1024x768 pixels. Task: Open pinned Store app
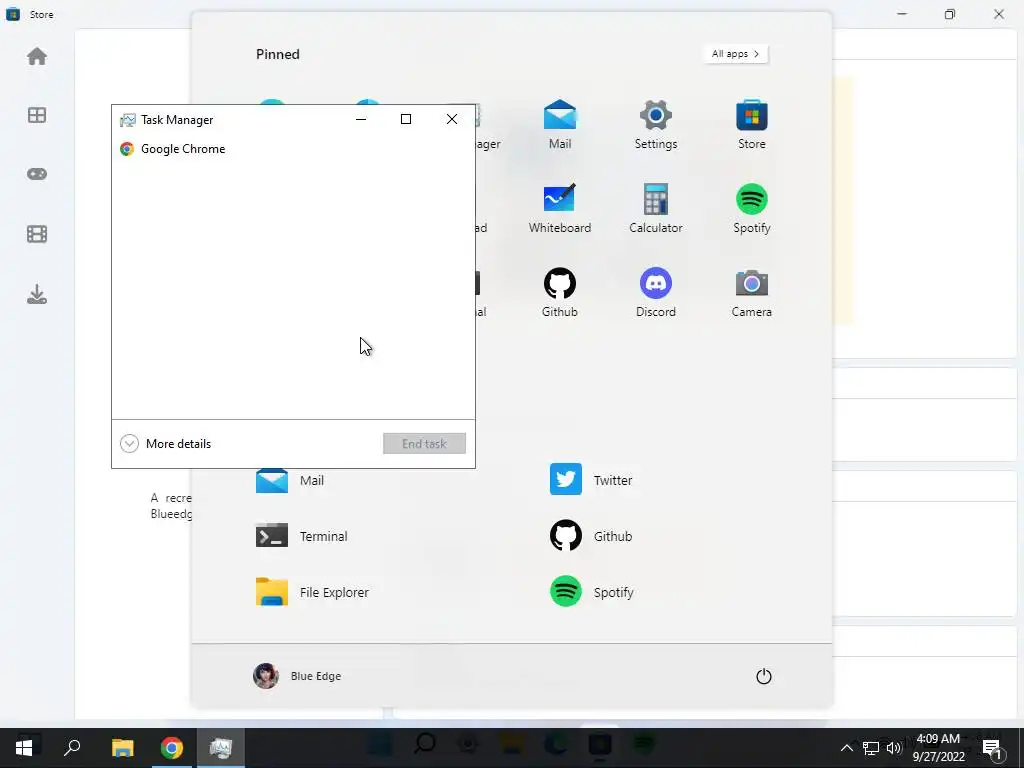click(x=752, y=125)
